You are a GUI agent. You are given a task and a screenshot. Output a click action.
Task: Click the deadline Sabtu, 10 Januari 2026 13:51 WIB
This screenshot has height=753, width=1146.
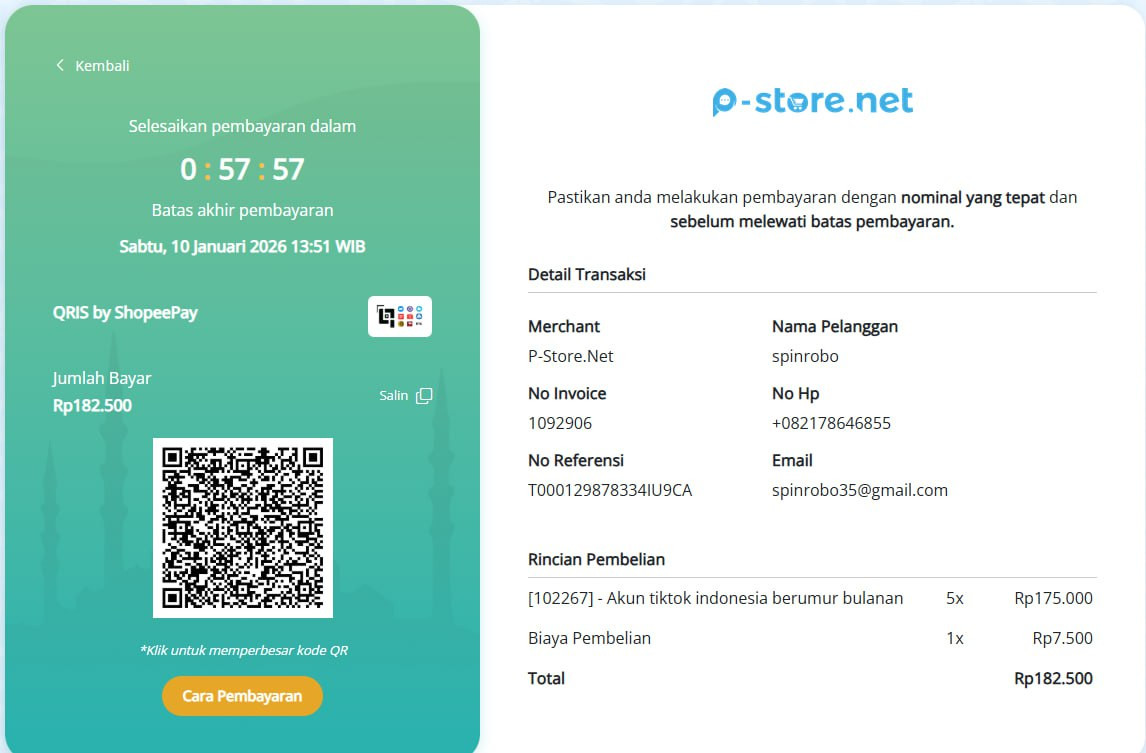[x=242, y=247]
